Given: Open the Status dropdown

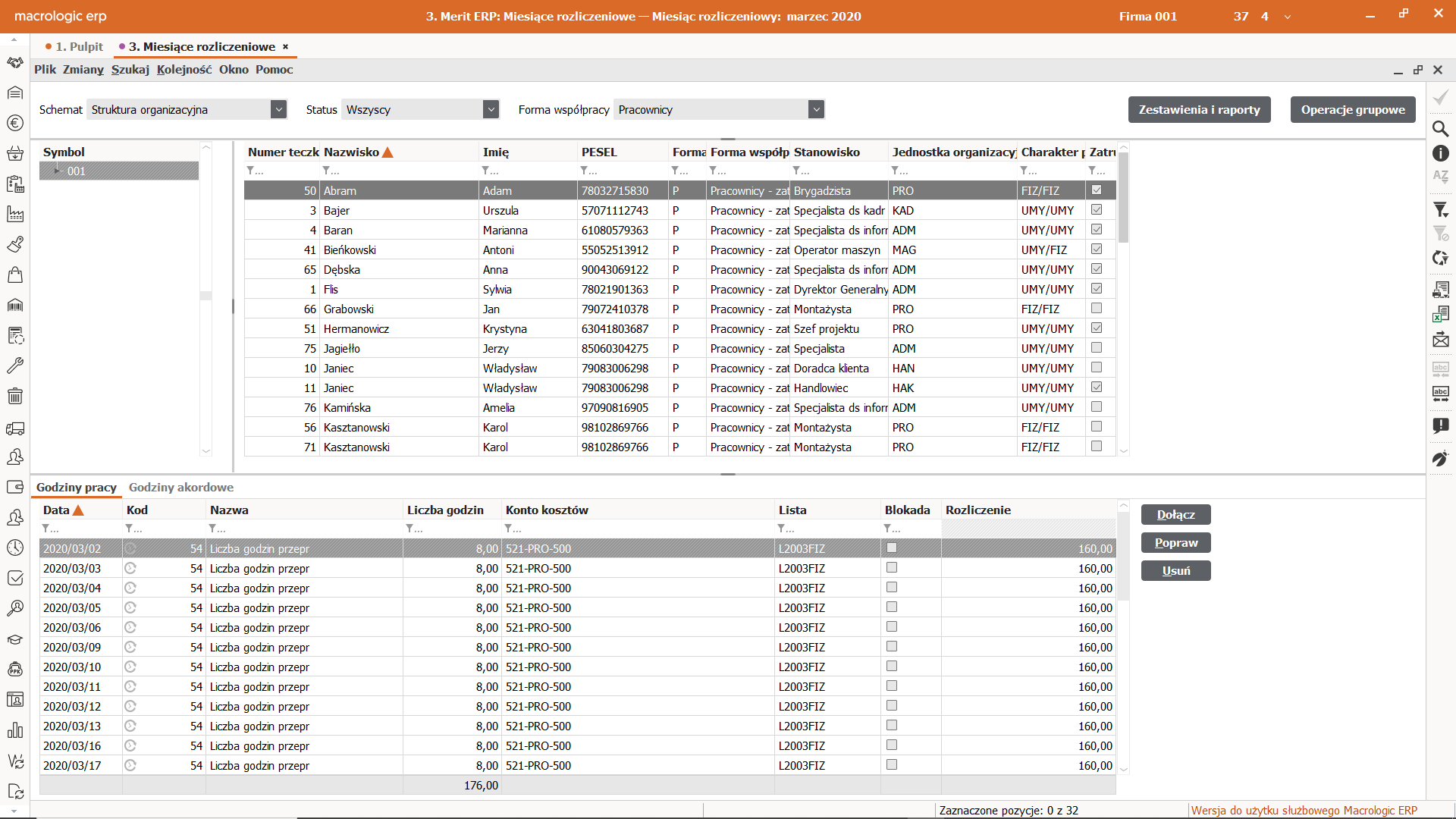Looking at the screenshot, I should (x=491, y=109).
